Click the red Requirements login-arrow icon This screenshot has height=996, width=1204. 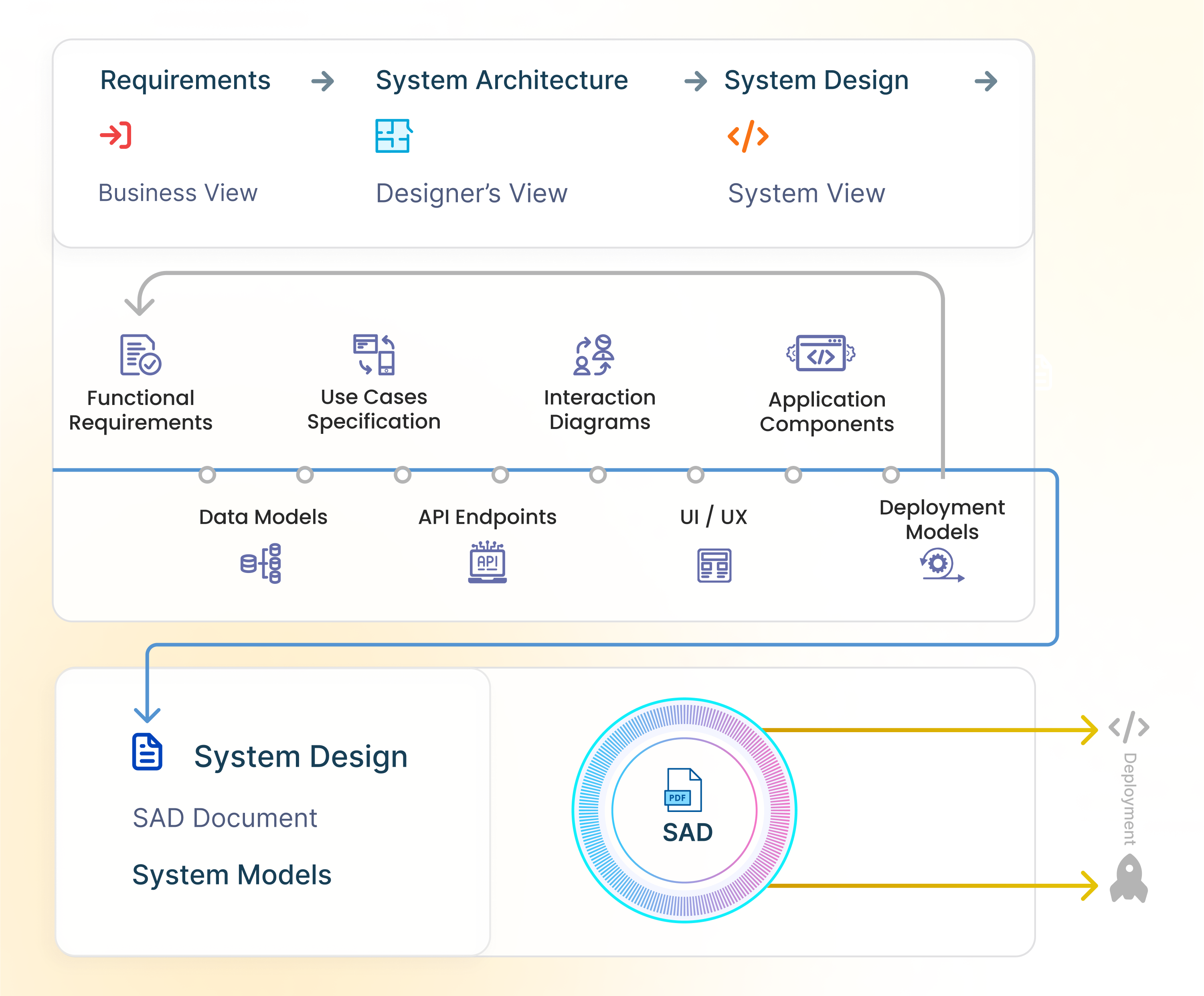tap(116, 135)
